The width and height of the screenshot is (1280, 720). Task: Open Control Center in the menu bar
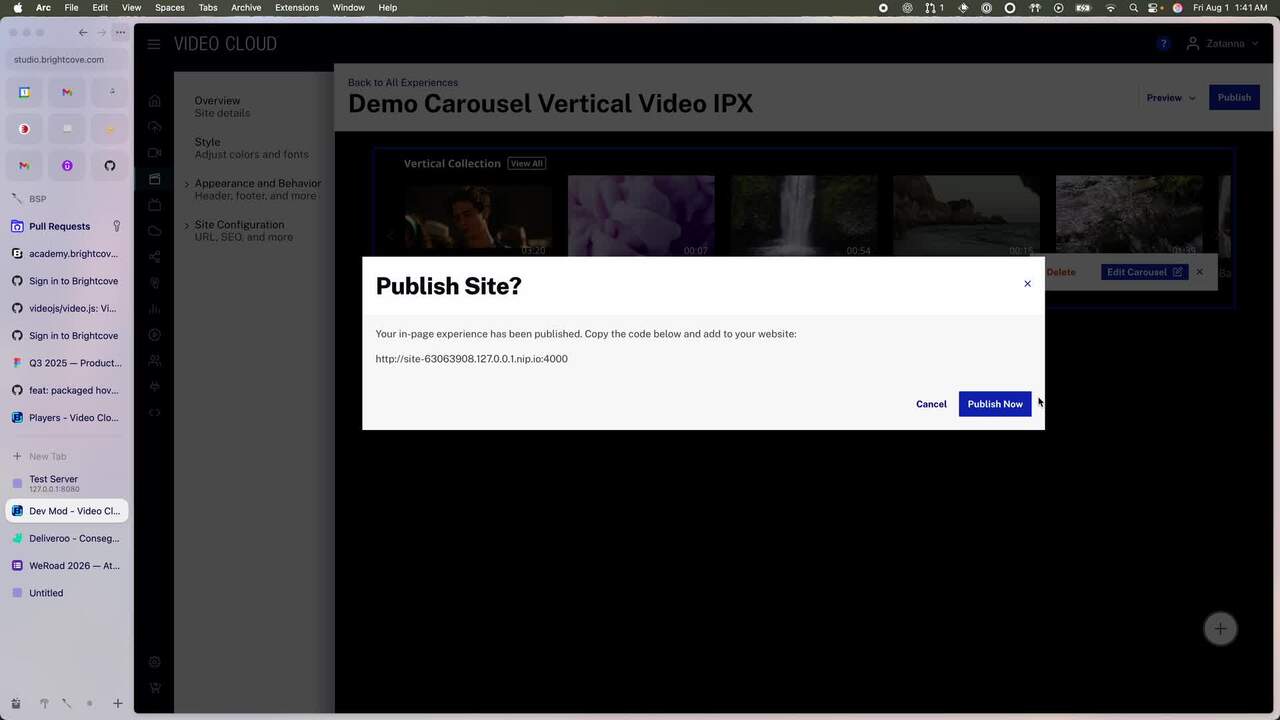point(1155,8)
